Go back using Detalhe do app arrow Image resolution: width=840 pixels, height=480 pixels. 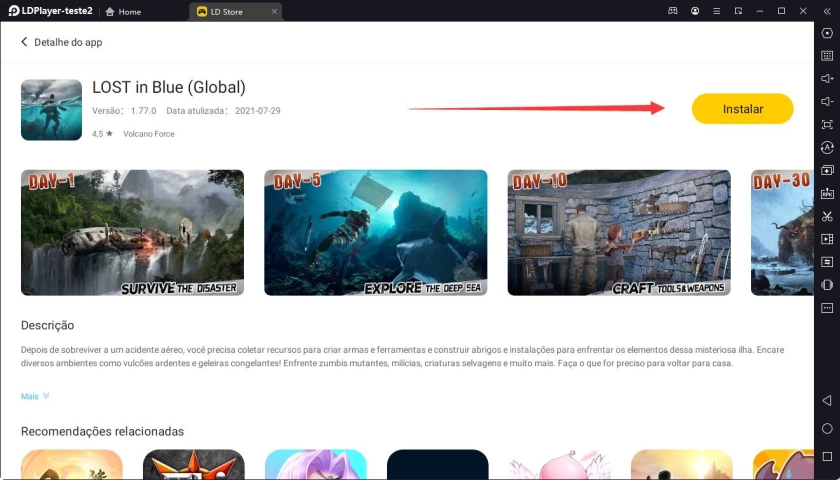(x=24, y=42)
